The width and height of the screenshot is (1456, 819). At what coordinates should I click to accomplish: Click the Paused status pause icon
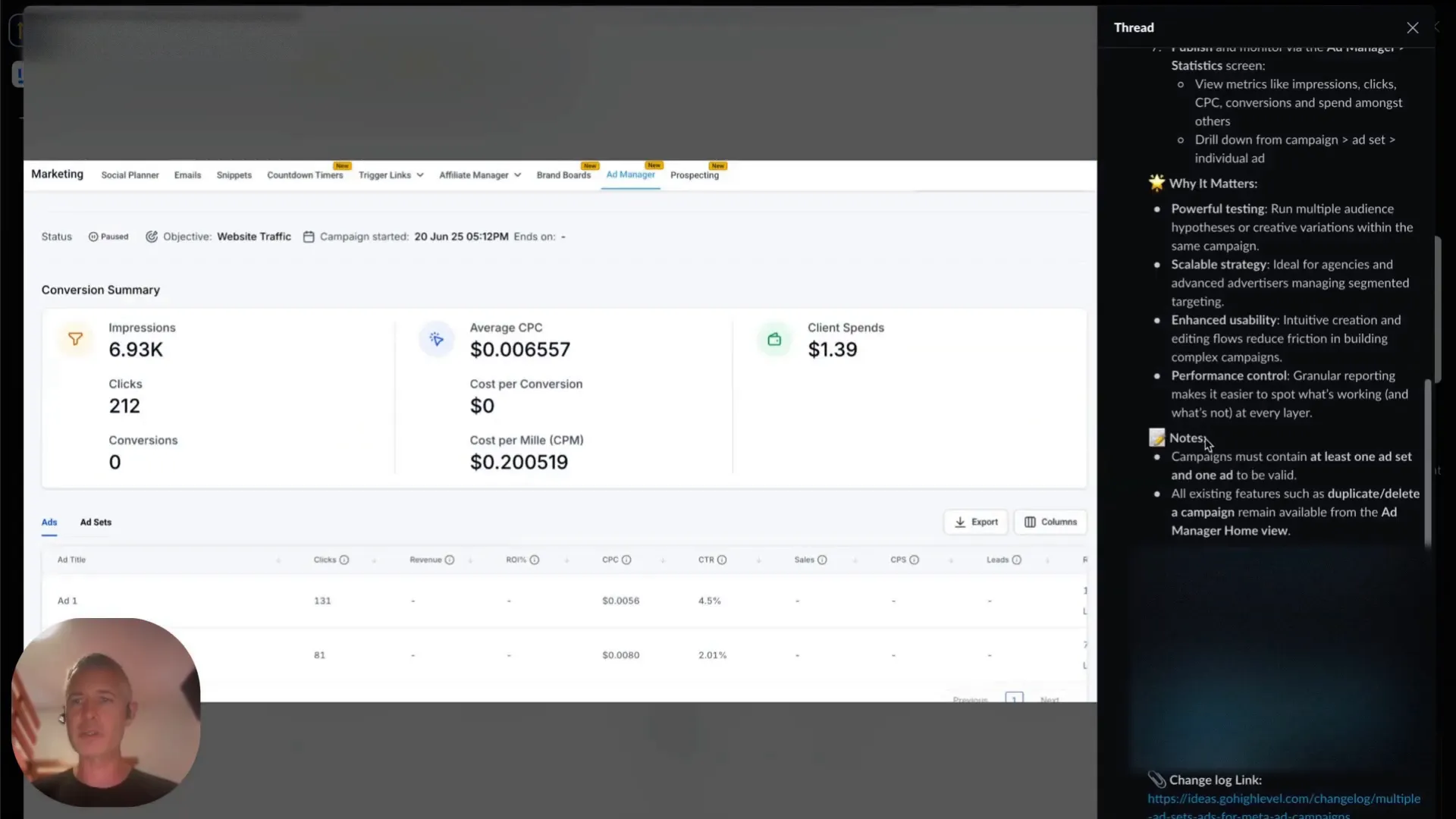(93, 237)
